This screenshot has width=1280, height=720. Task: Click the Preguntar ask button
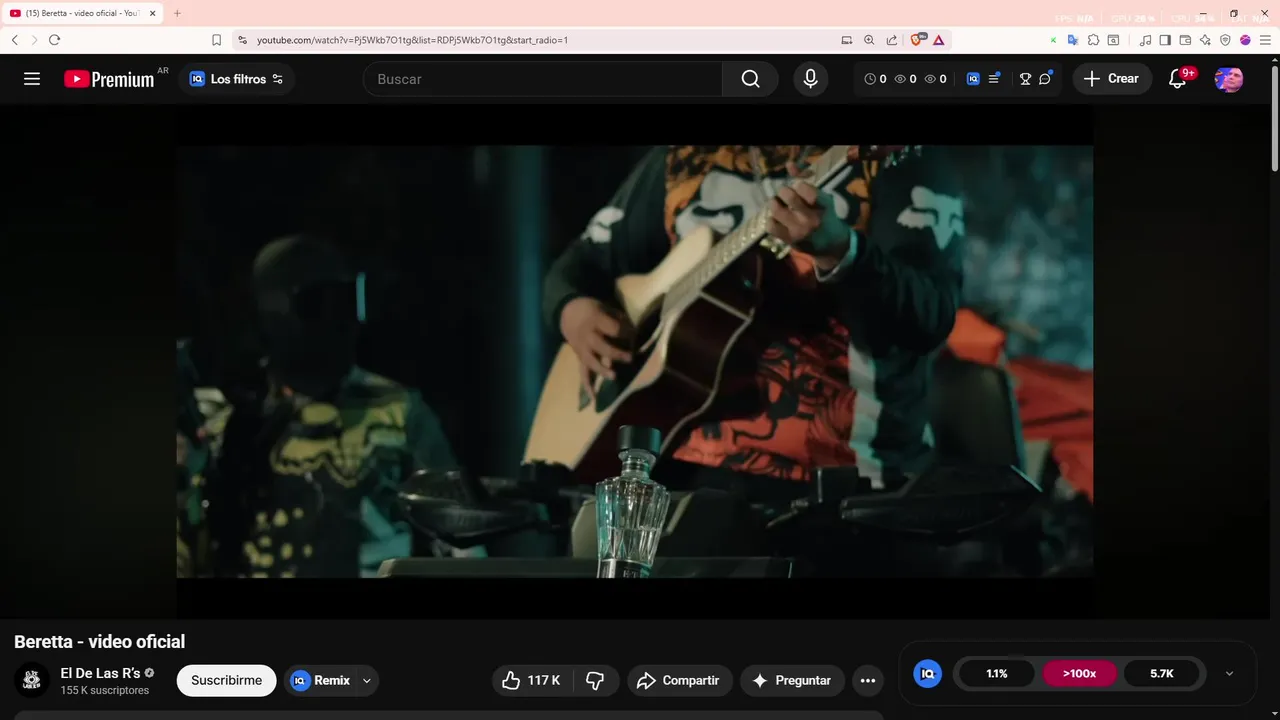pos(792,680)
